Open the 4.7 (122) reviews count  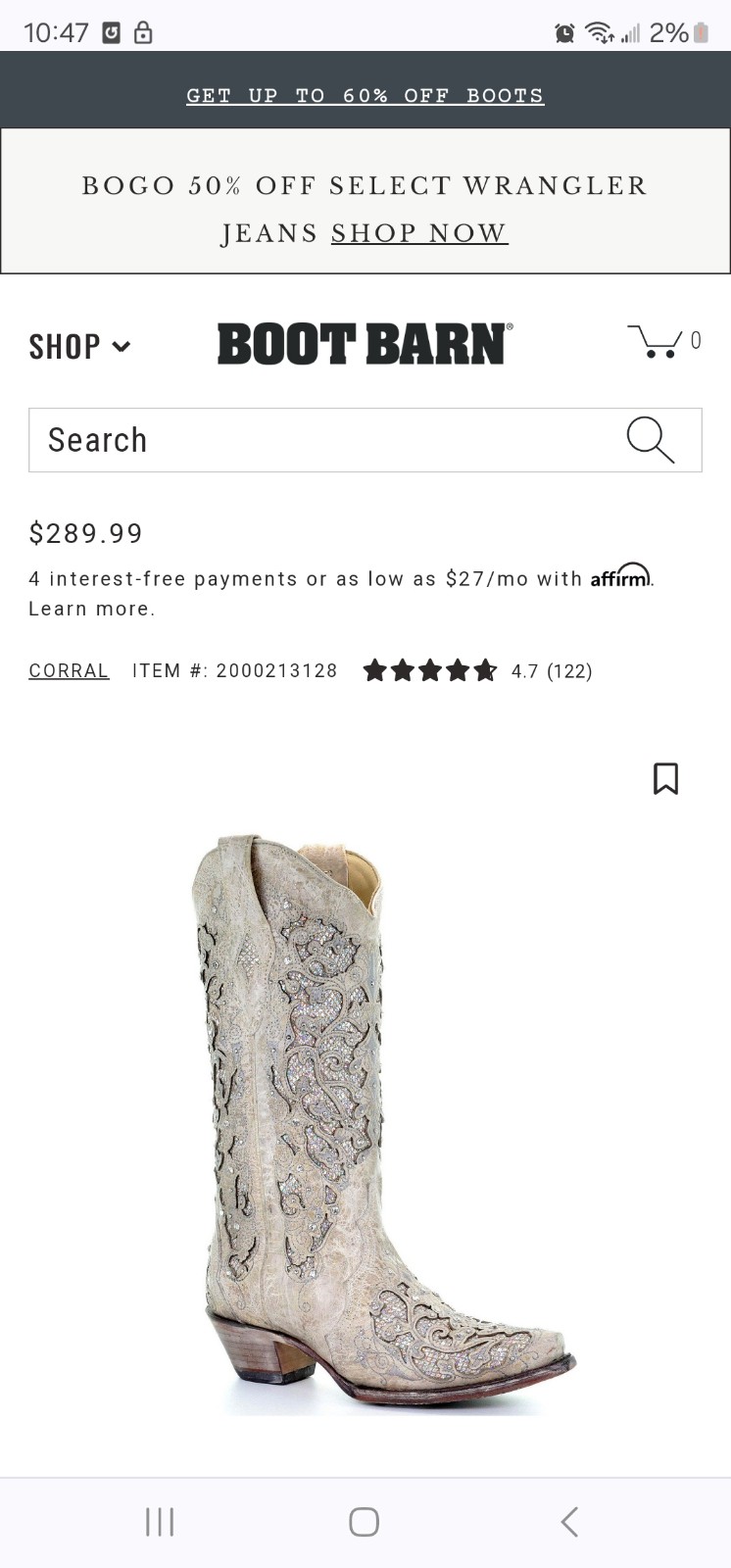[x=552, y=671]
